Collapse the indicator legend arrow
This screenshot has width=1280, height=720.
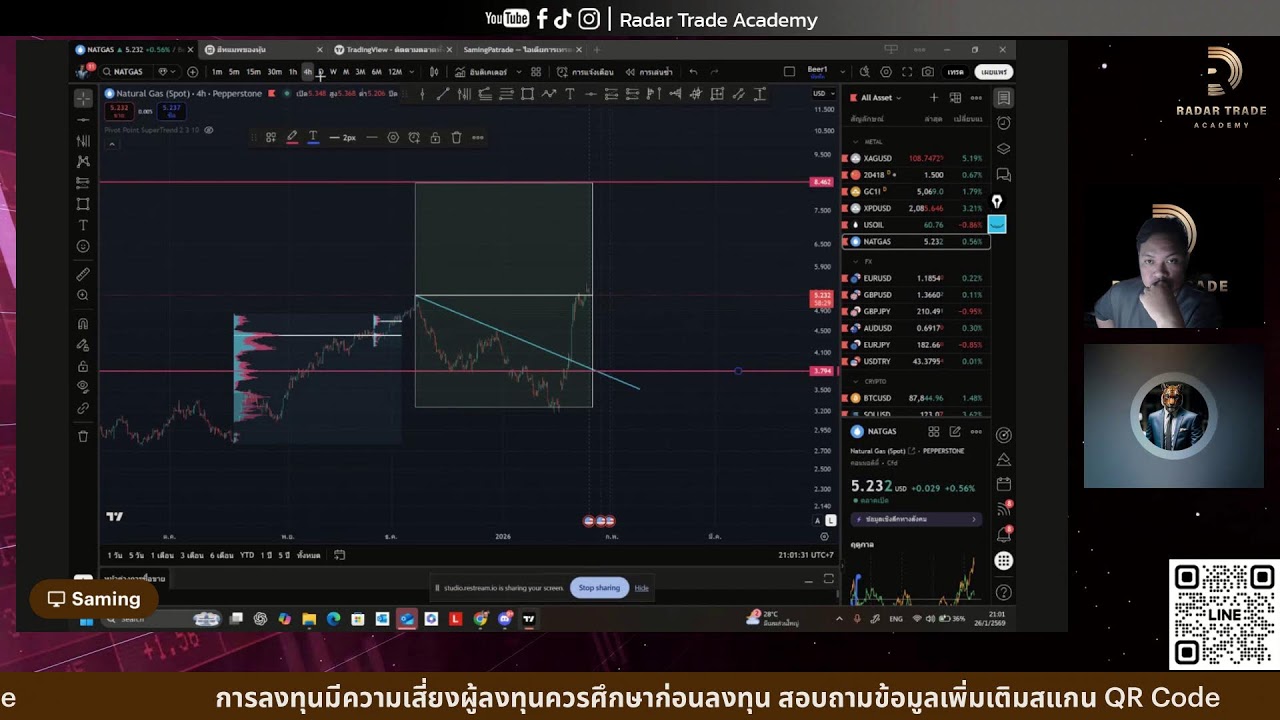[x=111, y=144]
